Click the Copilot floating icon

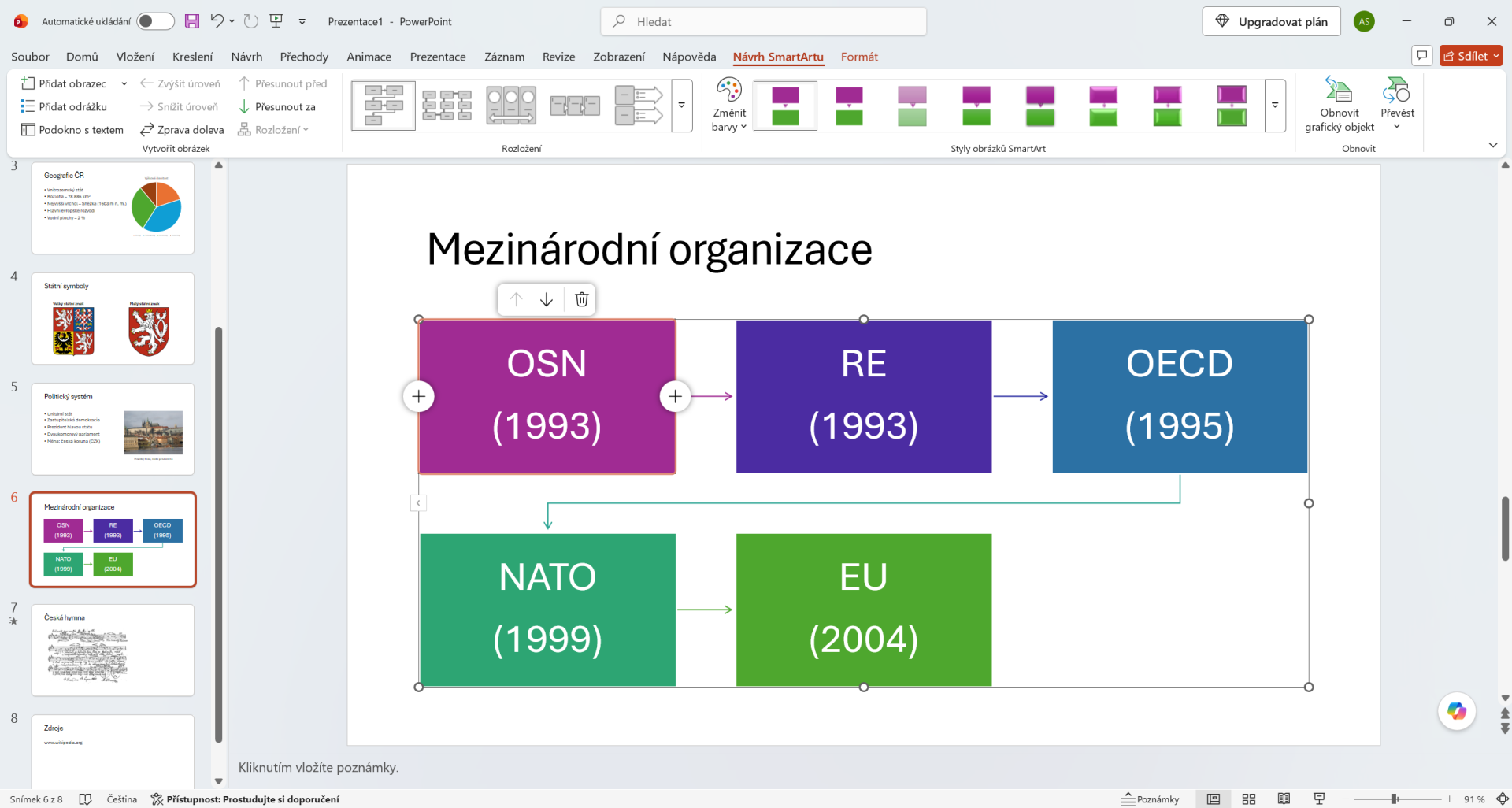point(1457,711)
